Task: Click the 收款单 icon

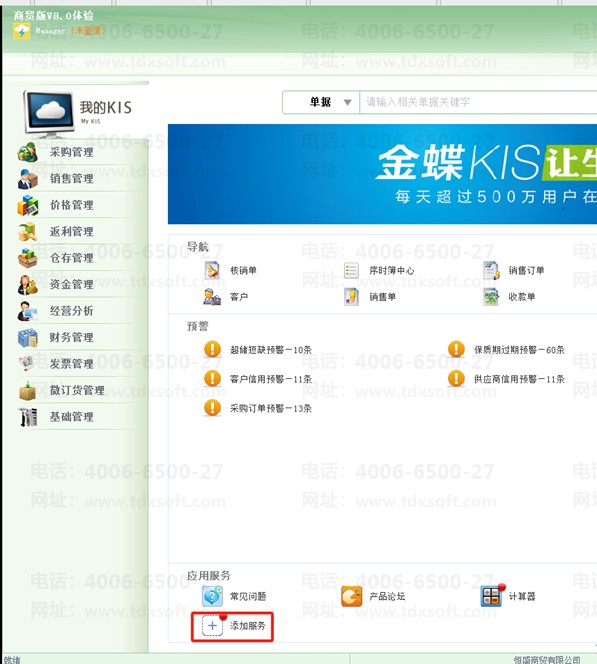Action: click(x=491, y=297)
